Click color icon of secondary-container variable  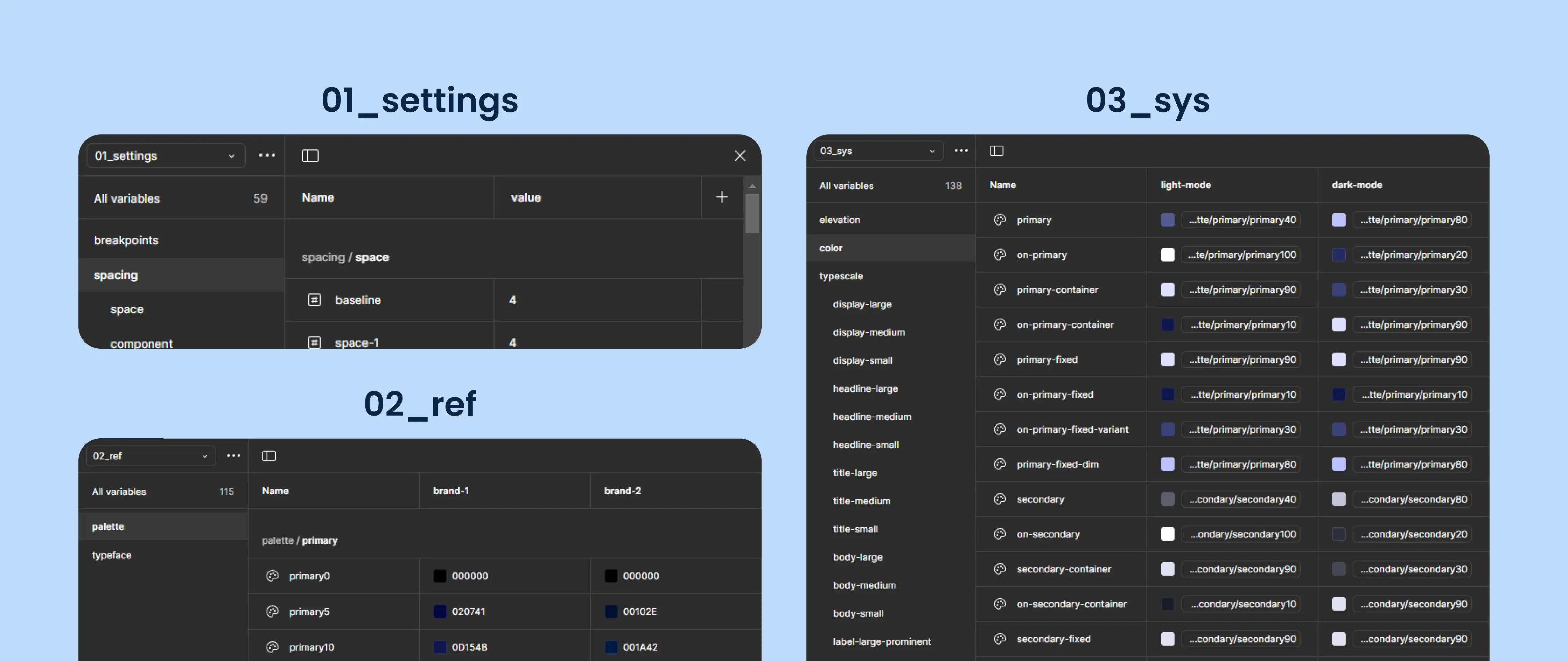tap(1000, 569)
